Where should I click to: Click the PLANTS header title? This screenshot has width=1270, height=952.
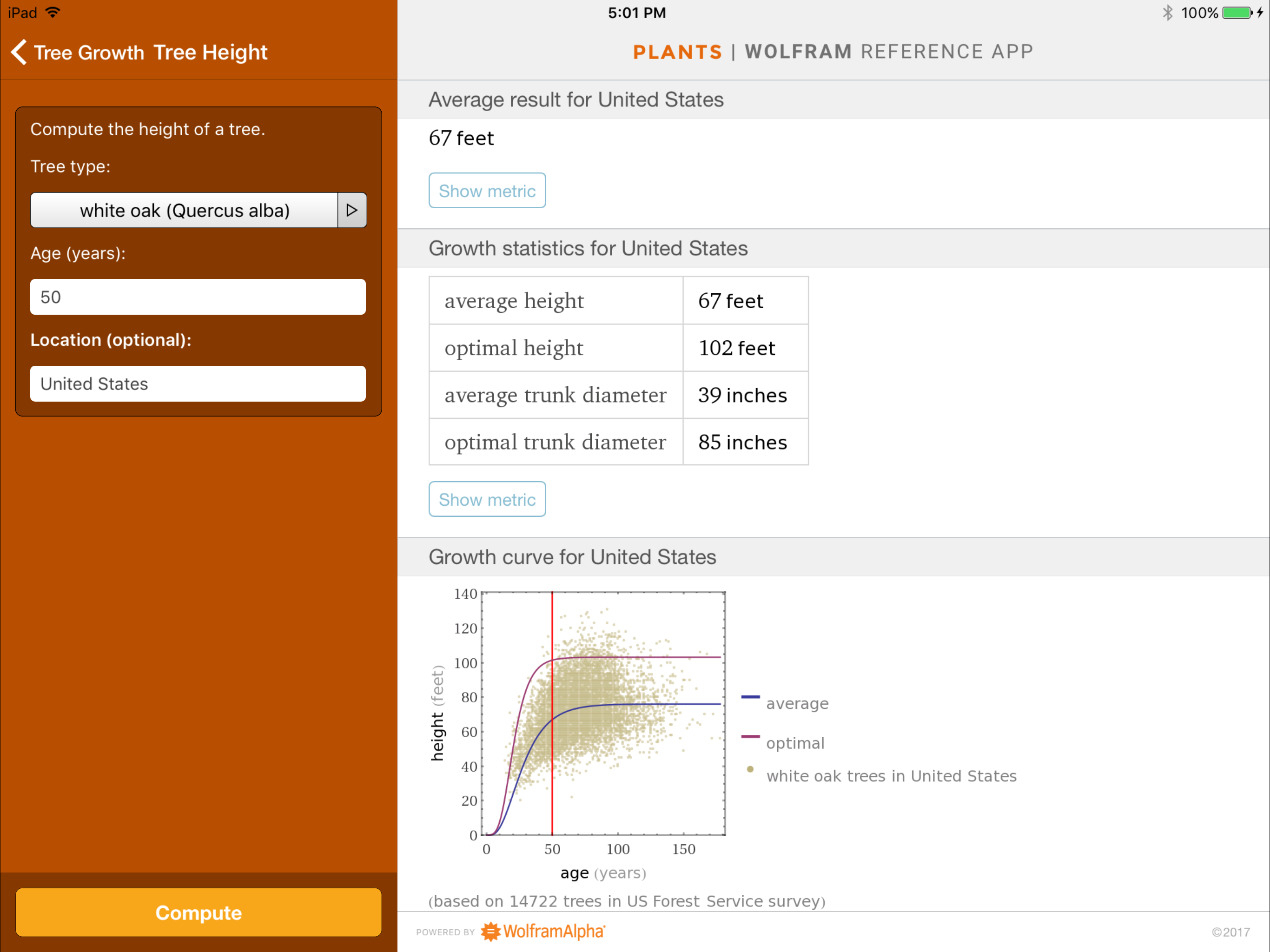tap(677, 52)
